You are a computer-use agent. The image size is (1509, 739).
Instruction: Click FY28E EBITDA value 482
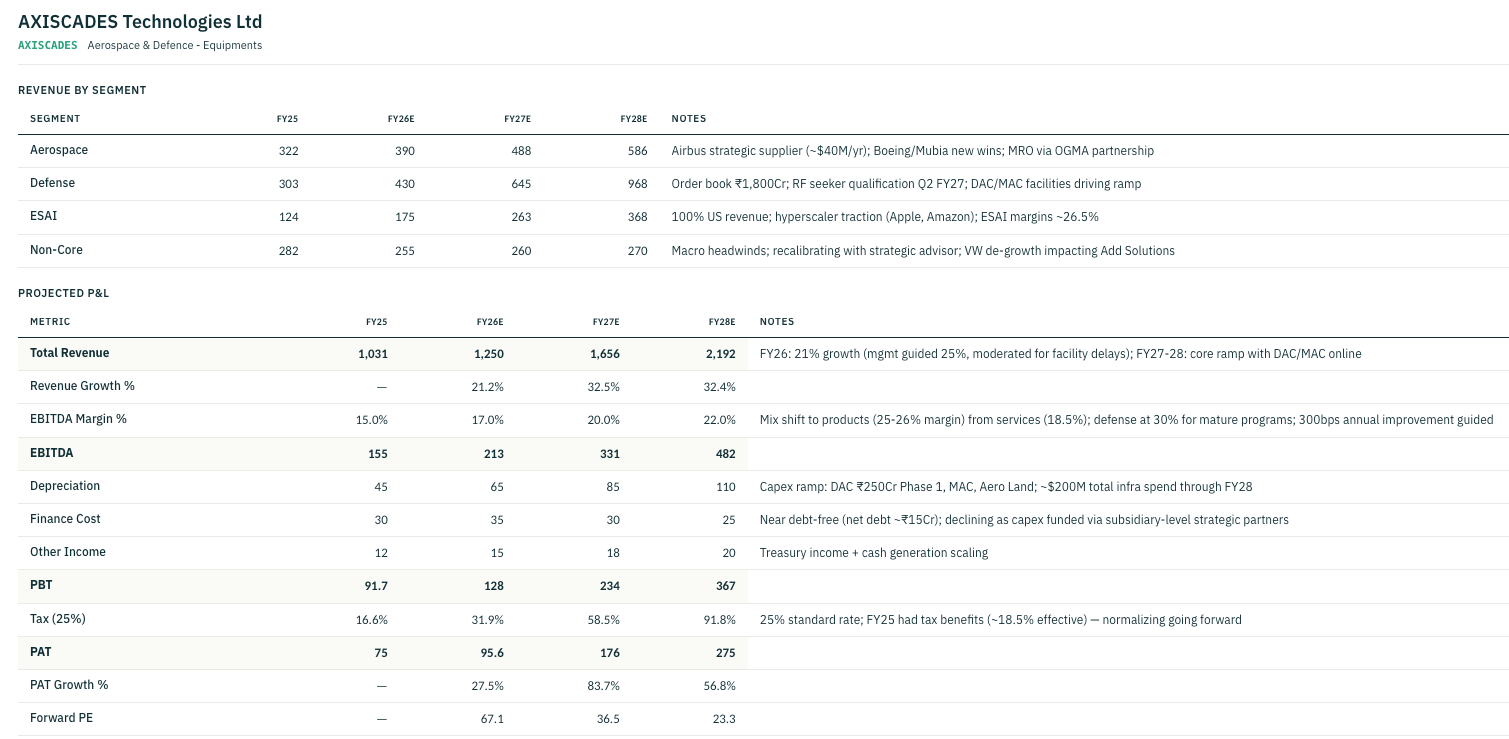725,453
